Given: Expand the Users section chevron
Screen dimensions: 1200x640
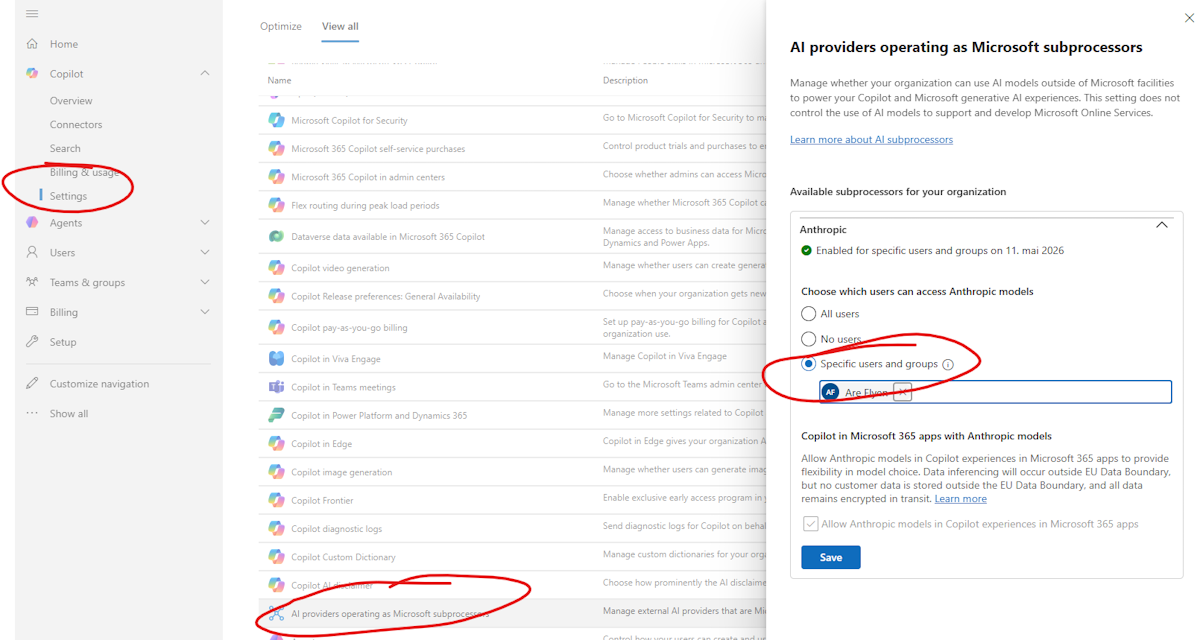Looking at the screenshot, I should (x=205, y=253).
